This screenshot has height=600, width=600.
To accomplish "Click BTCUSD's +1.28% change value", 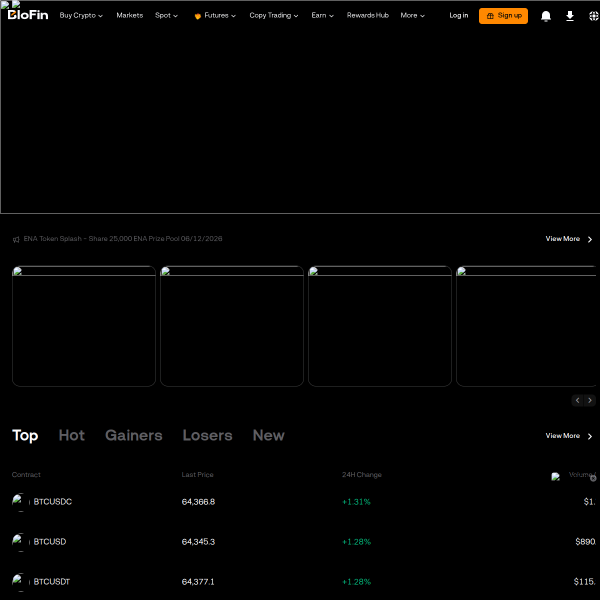I will pyautogui.click(x=356, y=542).
